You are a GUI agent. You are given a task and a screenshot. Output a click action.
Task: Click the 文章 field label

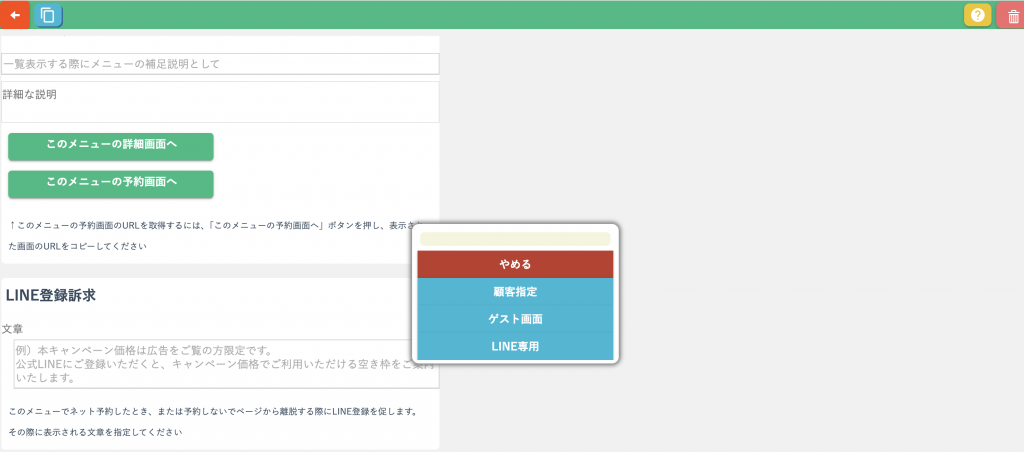[x=13, y=328]
